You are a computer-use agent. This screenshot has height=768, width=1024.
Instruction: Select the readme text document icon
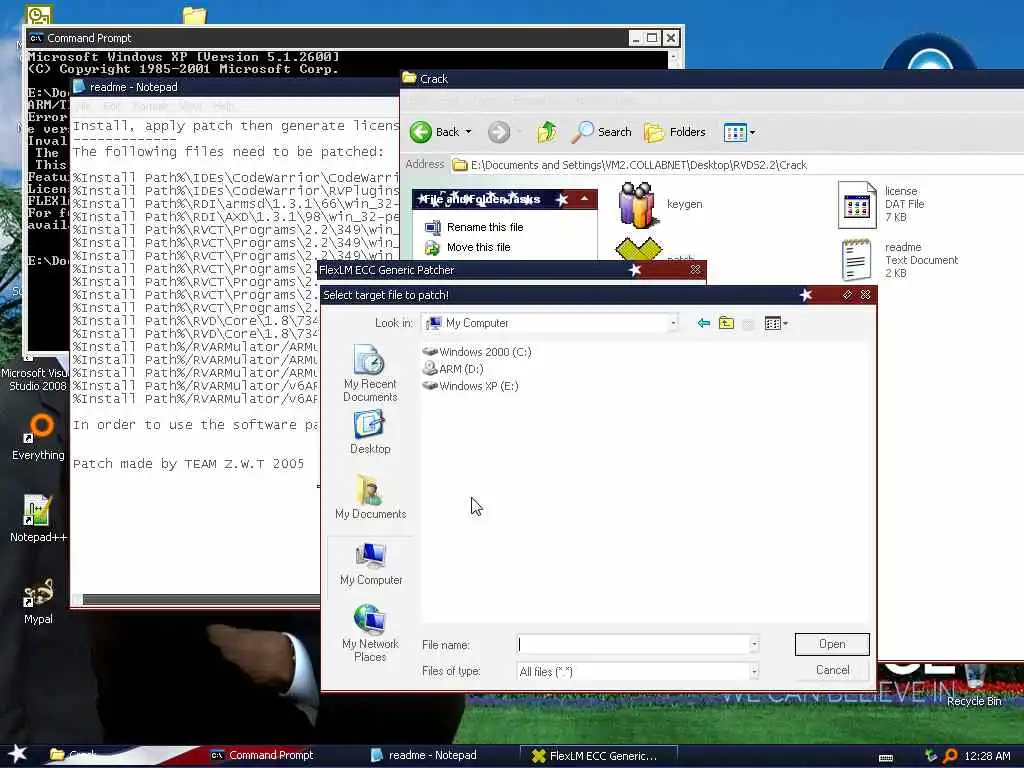point(856,259)
